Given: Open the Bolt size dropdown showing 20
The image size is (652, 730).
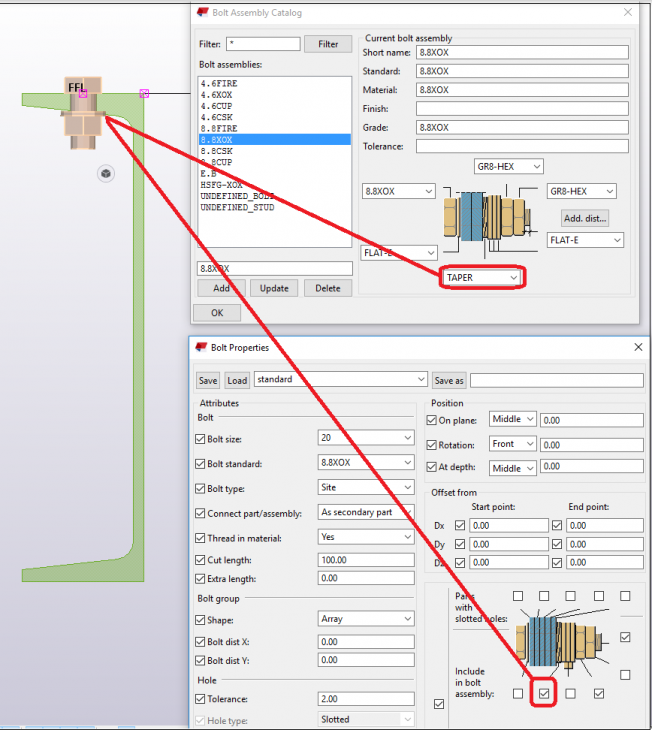Looking at the screenshot, I should pos(366,438).
